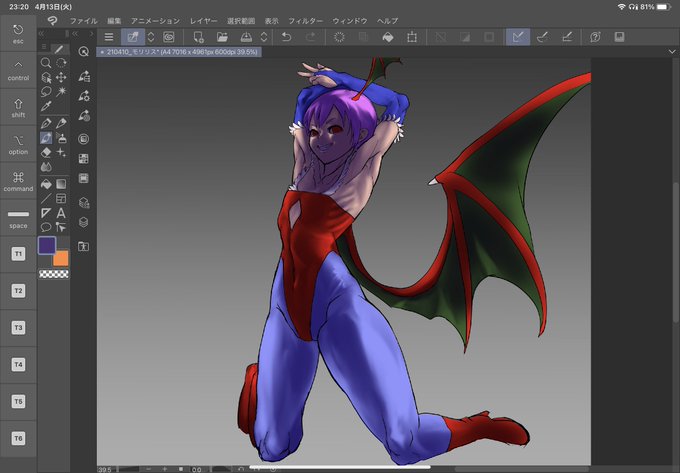Open the アニメーション menu
This screenshot has height=473, width=680.
[x=155, y=21]
